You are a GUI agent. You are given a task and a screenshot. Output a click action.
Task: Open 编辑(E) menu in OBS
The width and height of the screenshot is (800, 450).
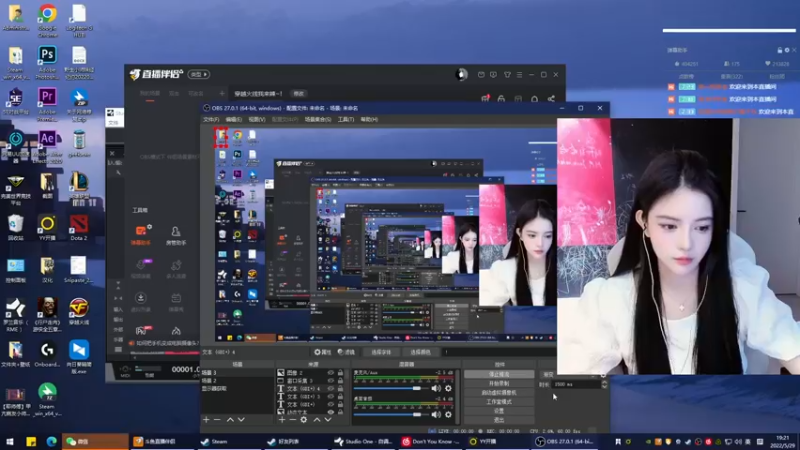[x=234, y=119]
